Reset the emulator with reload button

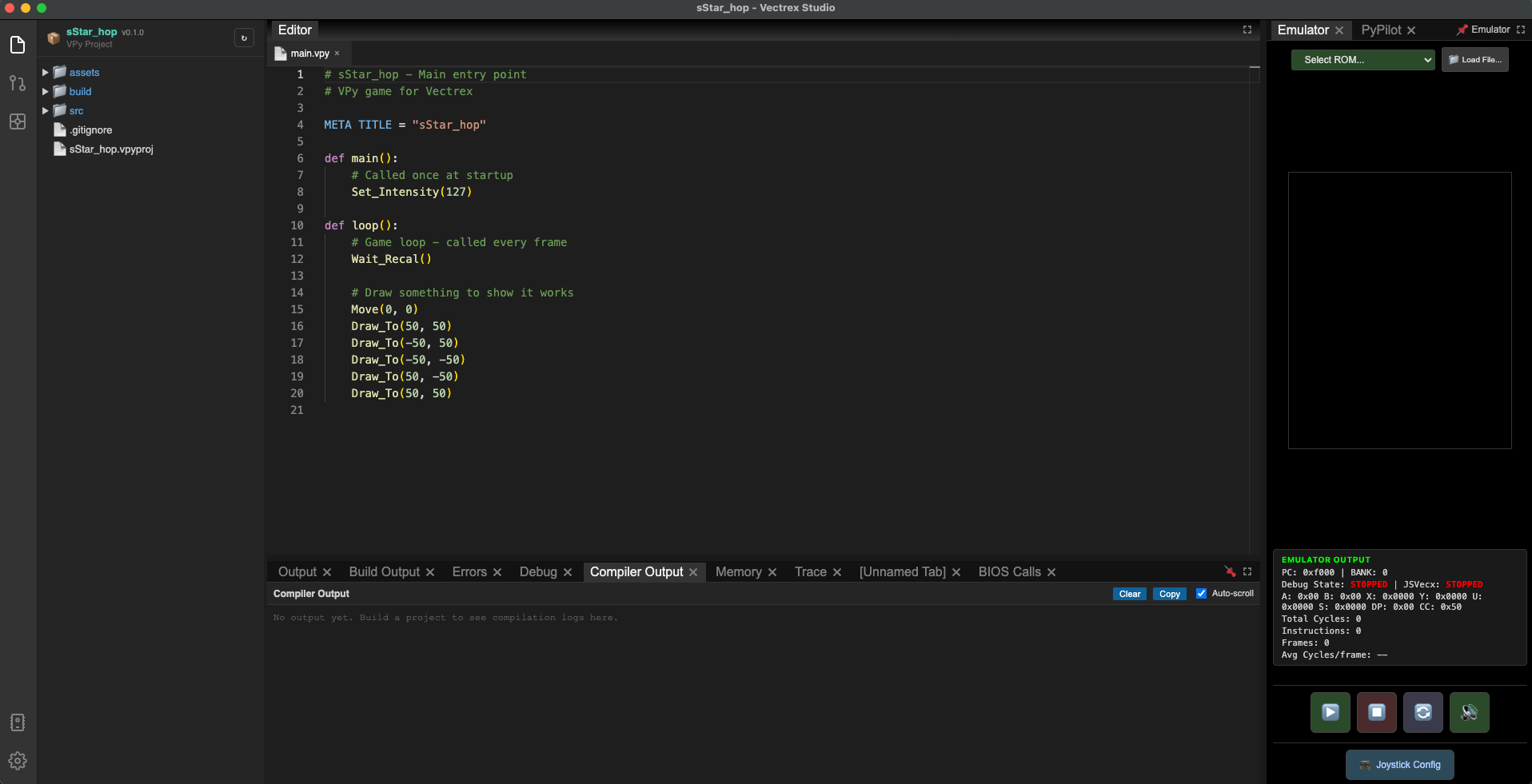coord(1423,712)
